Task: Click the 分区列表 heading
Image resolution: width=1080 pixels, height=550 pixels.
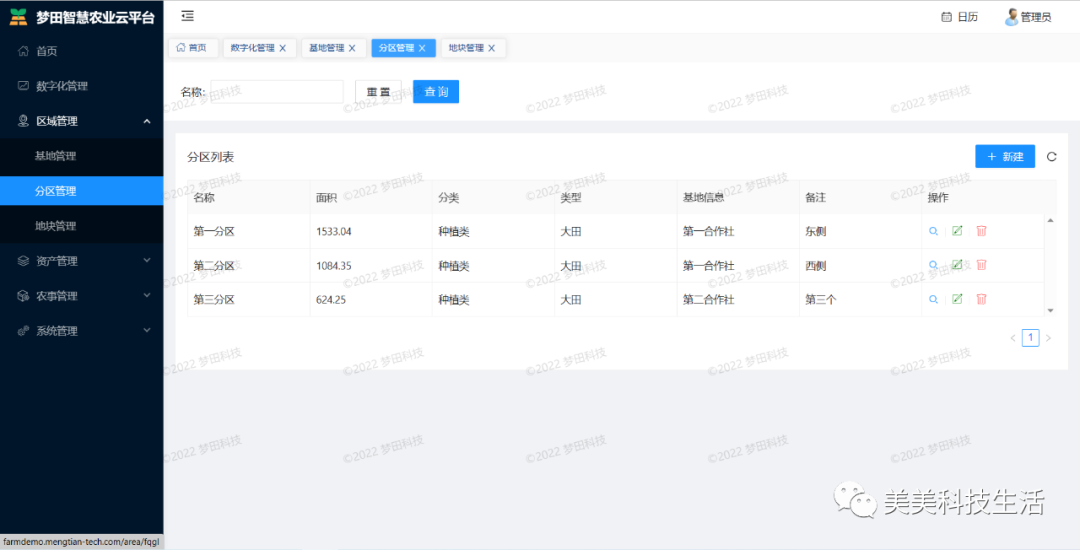Action: click(x=211, y=157)
